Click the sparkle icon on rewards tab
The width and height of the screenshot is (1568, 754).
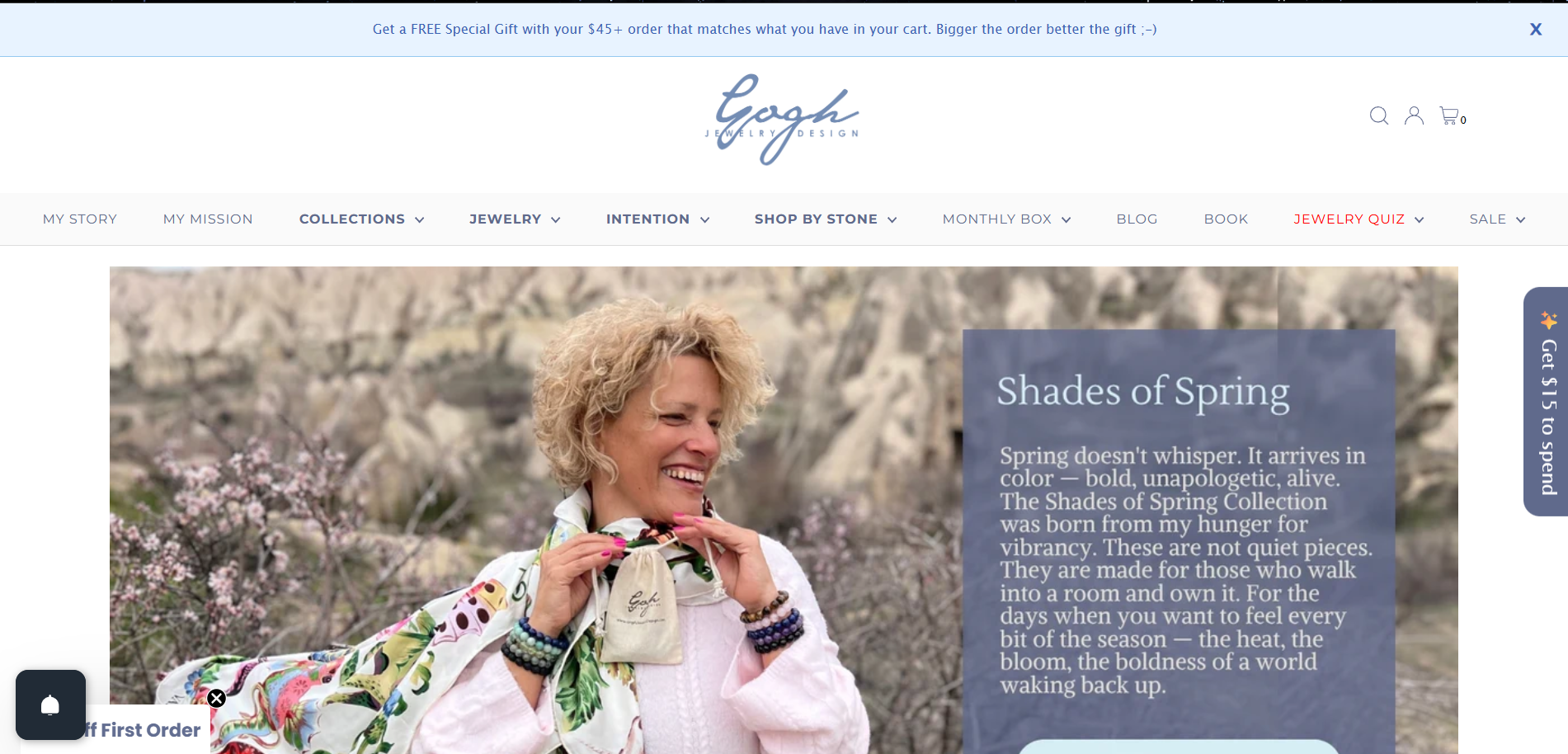coord(1548,320)
